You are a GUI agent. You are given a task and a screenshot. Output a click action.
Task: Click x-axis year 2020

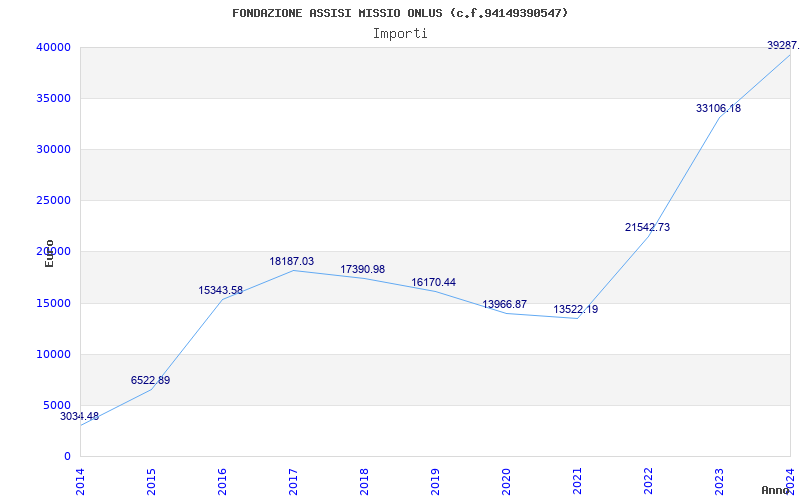(506, 482)
